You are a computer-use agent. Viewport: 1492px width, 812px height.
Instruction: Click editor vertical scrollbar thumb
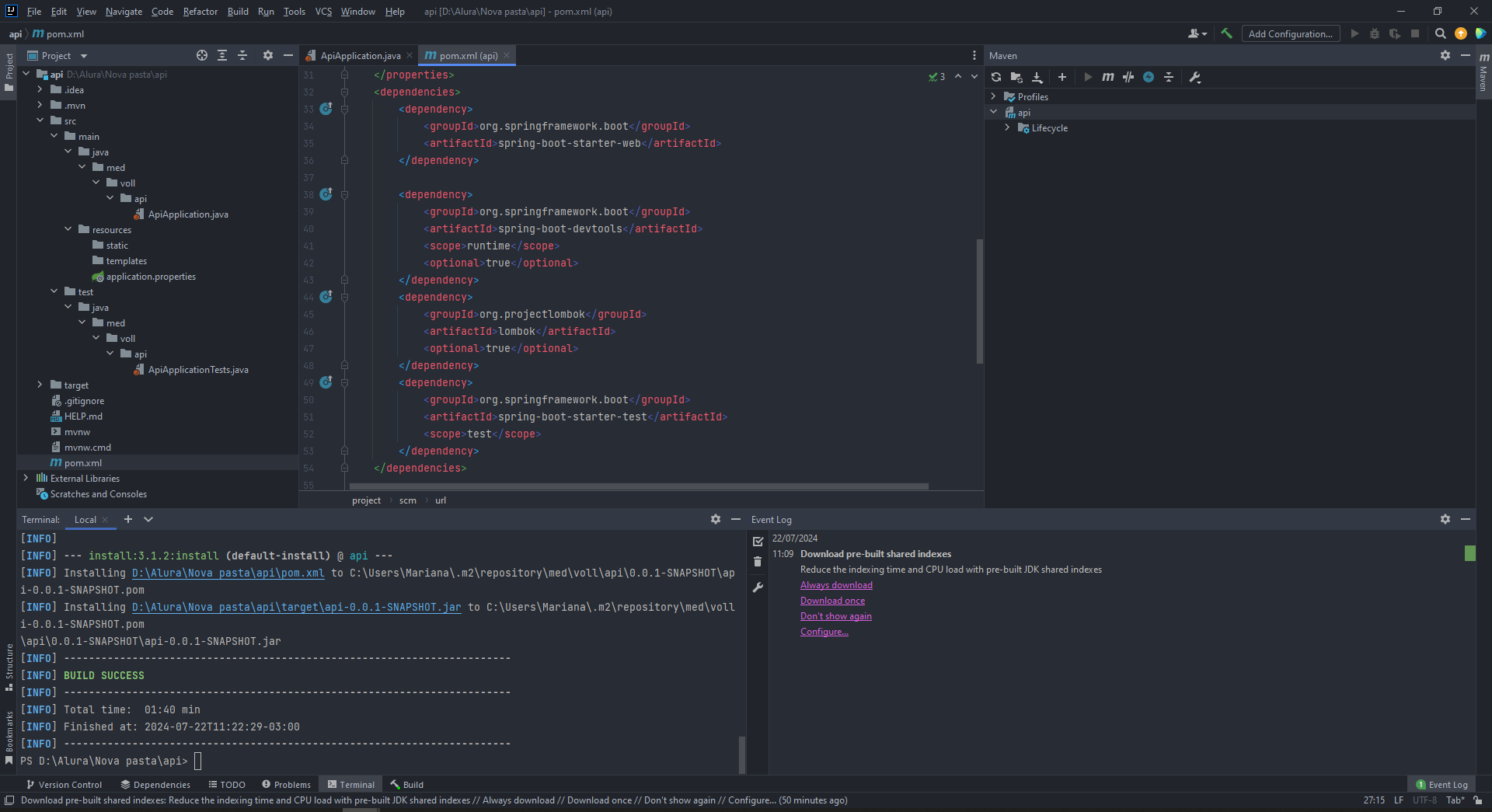pos(979,301)
